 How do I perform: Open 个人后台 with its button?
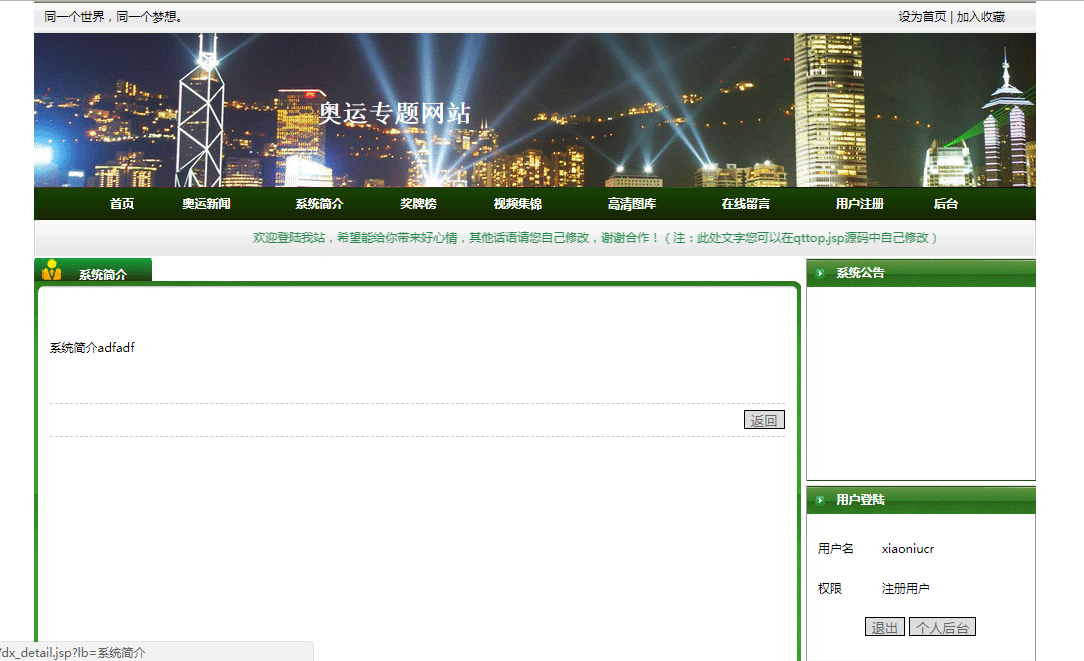942,627
